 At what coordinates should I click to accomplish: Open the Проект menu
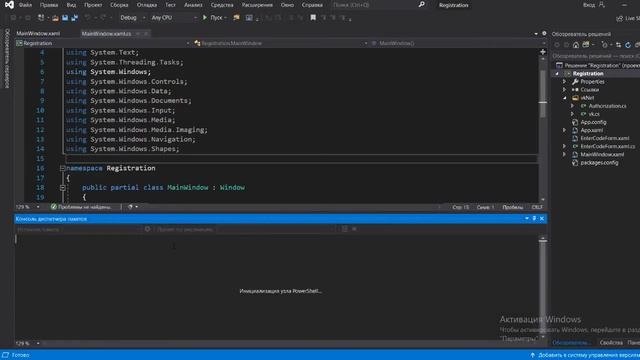[x=93, y=5]
